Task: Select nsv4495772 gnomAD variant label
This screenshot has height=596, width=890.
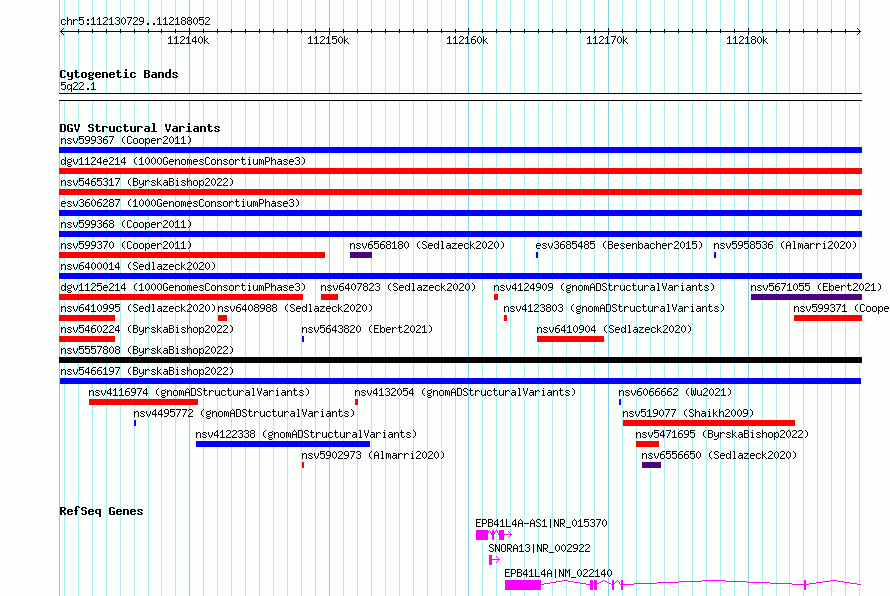Action: 244,413
